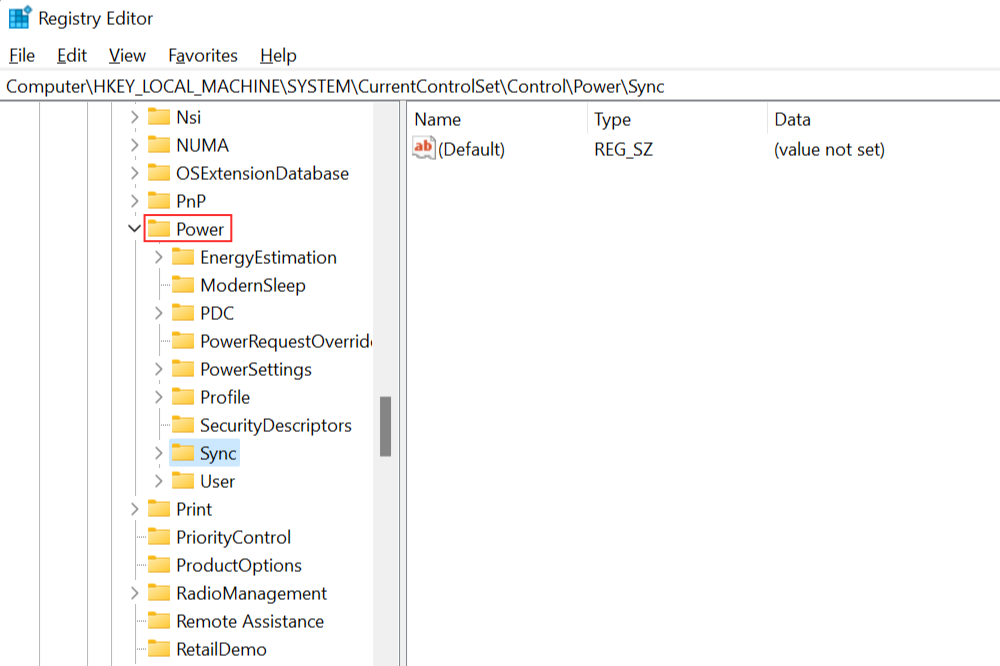Select the User key under Power
1000x666 pixels.
(x=217, y=482)
